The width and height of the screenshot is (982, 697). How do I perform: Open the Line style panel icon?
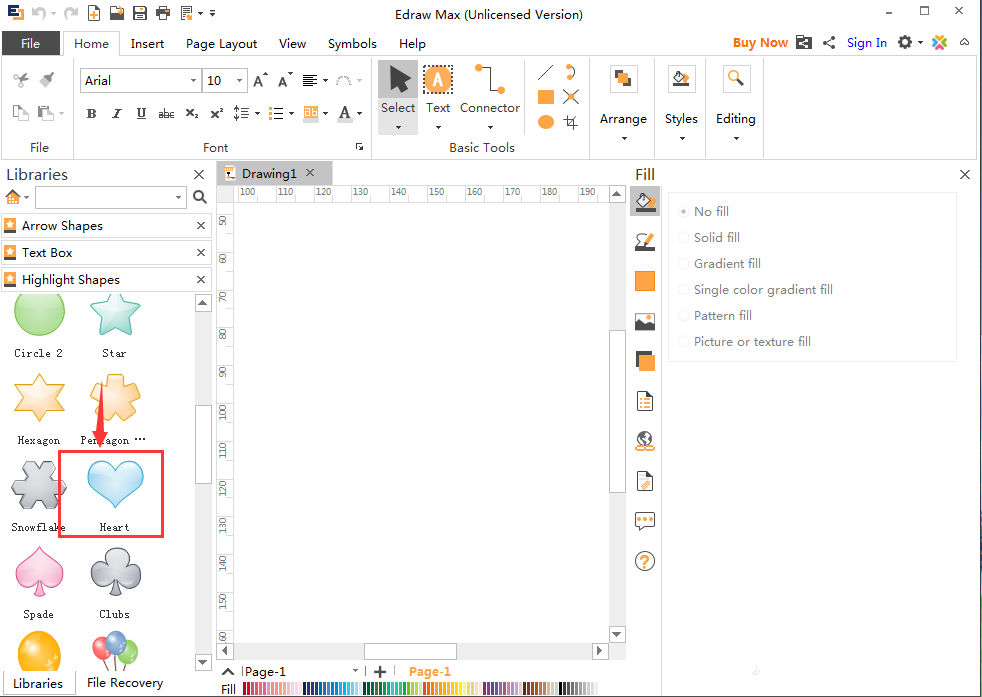644,241
